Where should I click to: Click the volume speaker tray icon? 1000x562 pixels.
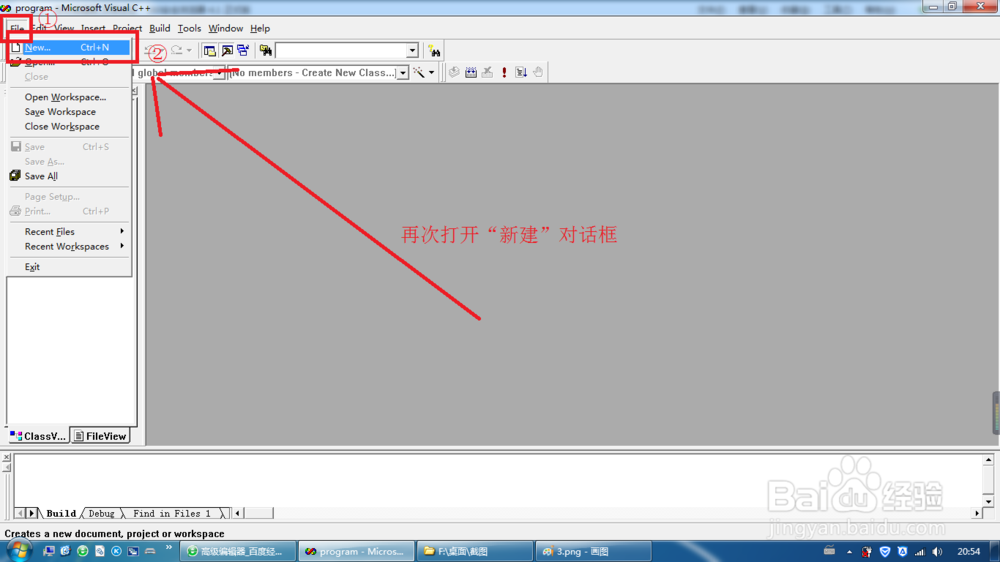tap(937, 552)
